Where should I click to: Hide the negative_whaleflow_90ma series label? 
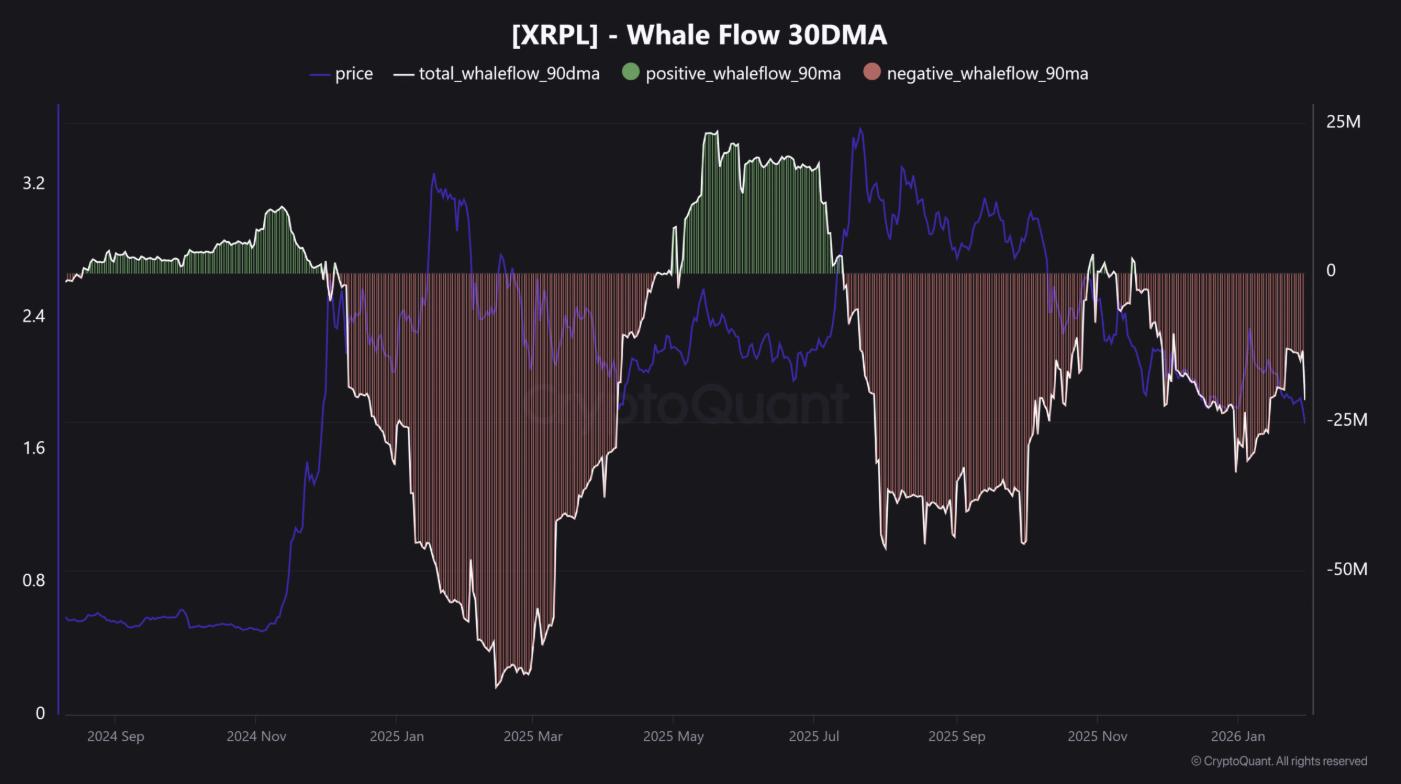(x=987, y=74)
